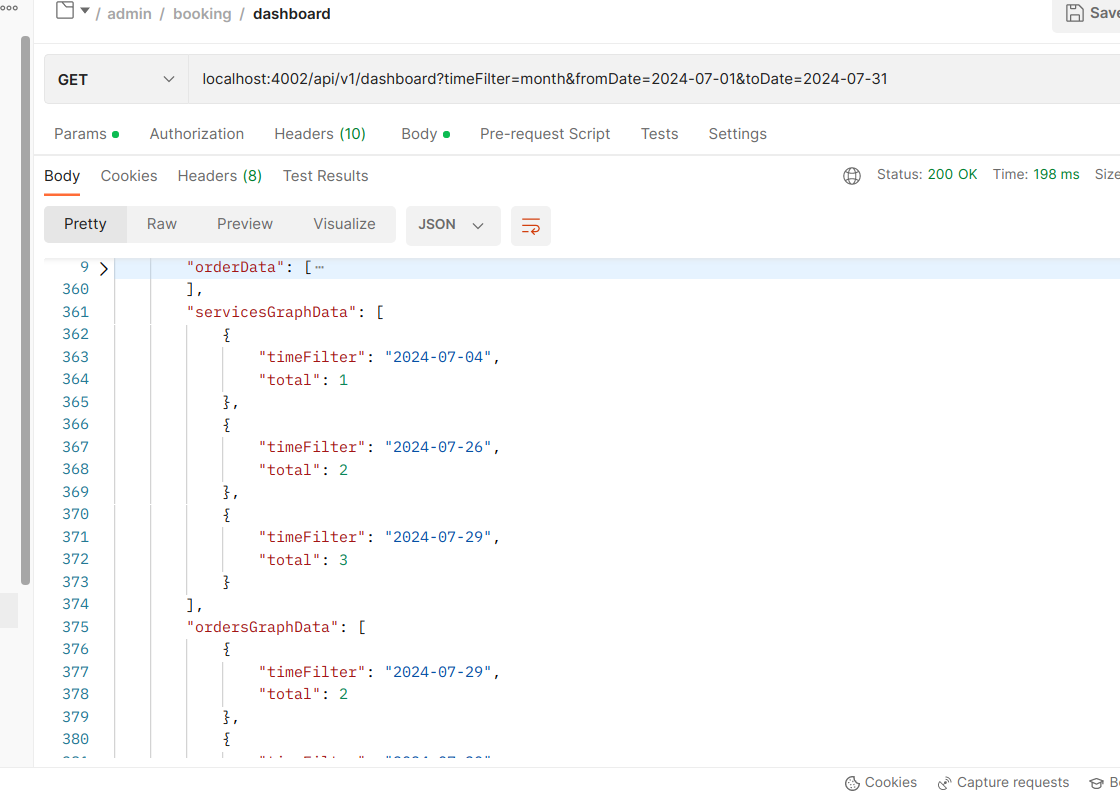1120x797 pixels.
Task: Click the request file icon in breadcrumb
Action: pyautogui.click(x=65, y=12)
